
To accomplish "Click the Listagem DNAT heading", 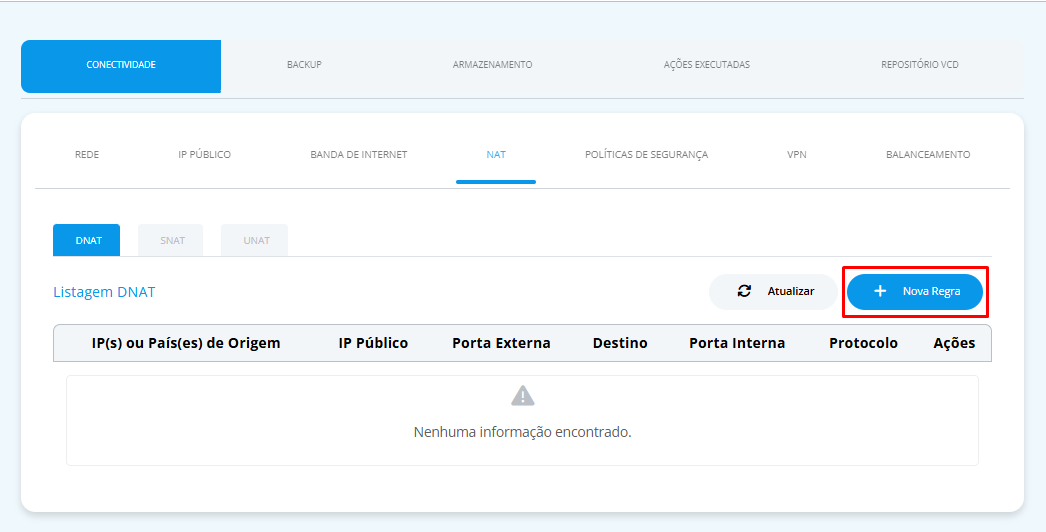I will coord(104,292).
